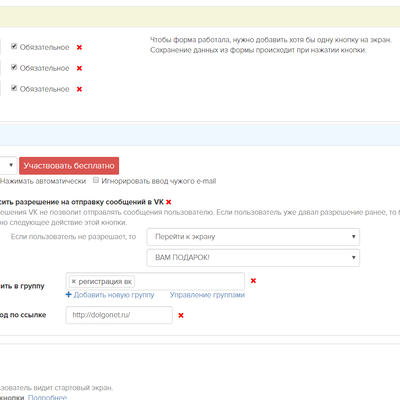Open the Перейти к экрану dropdown
The image size is (400, 400).
point(253,237)
